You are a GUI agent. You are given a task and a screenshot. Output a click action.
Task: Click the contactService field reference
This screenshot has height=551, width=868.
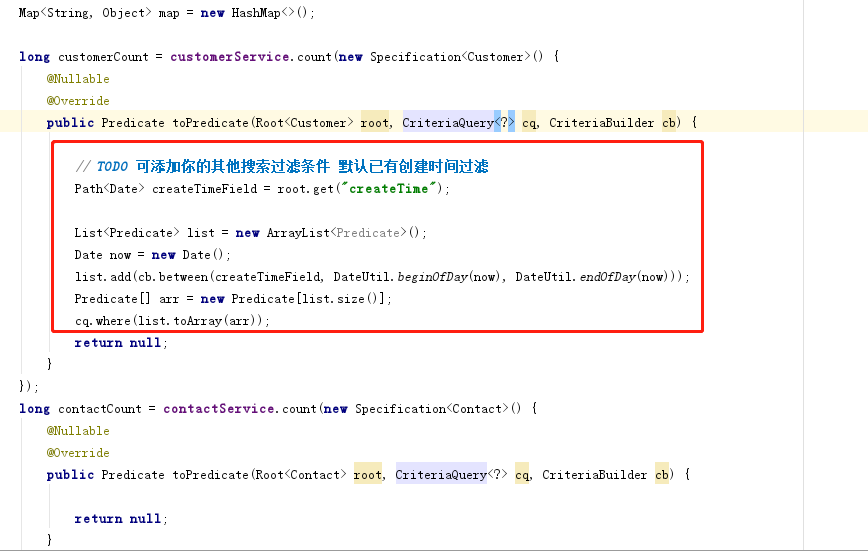[219, 409]
